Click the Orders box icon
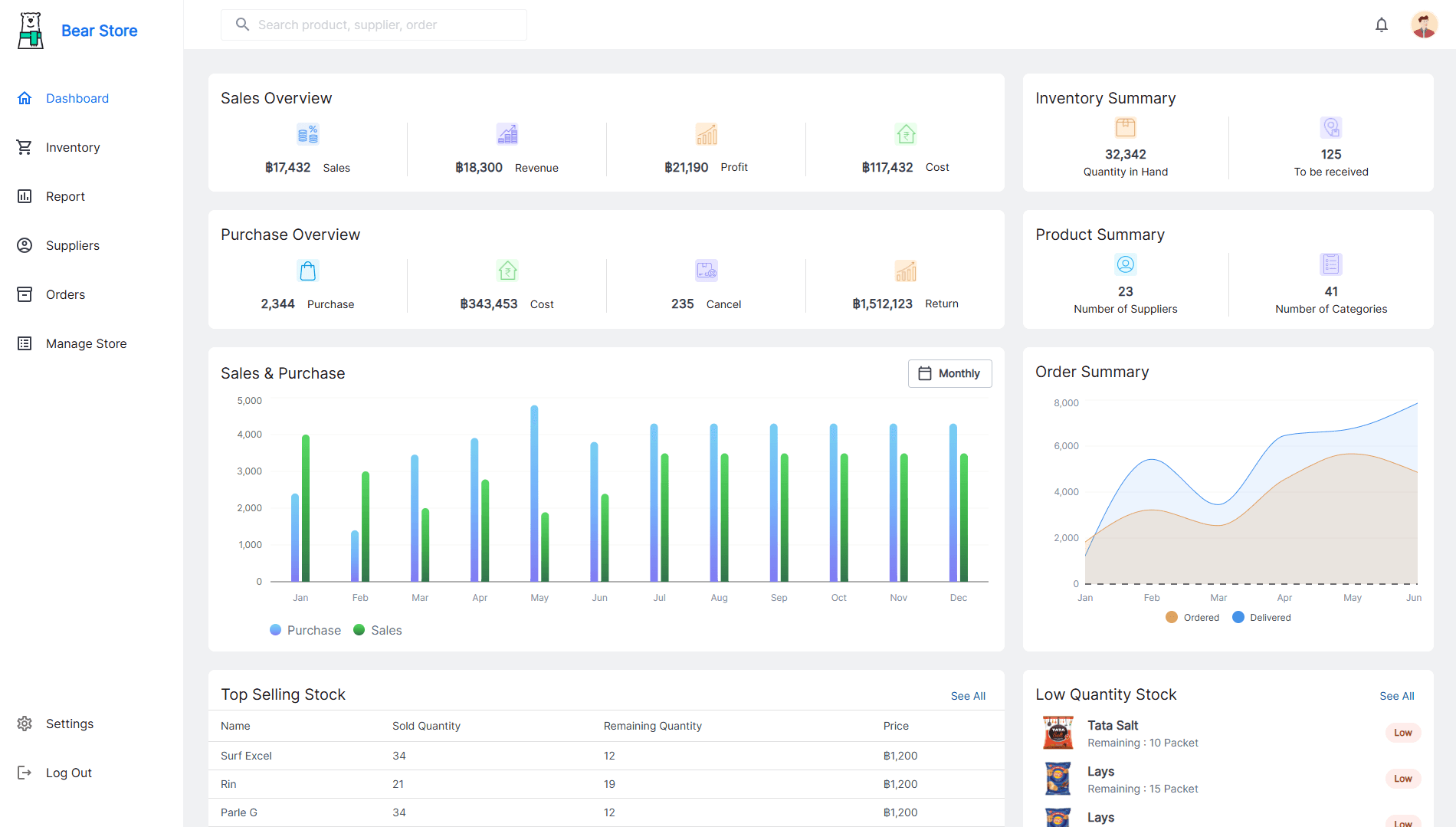This screenshot has width=1456, height=827. [25, 294]
